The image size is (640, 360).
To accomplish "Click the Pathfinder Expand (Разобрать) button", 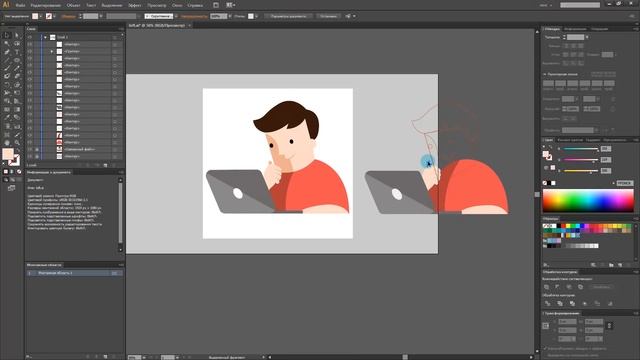I will coord(601,287).
